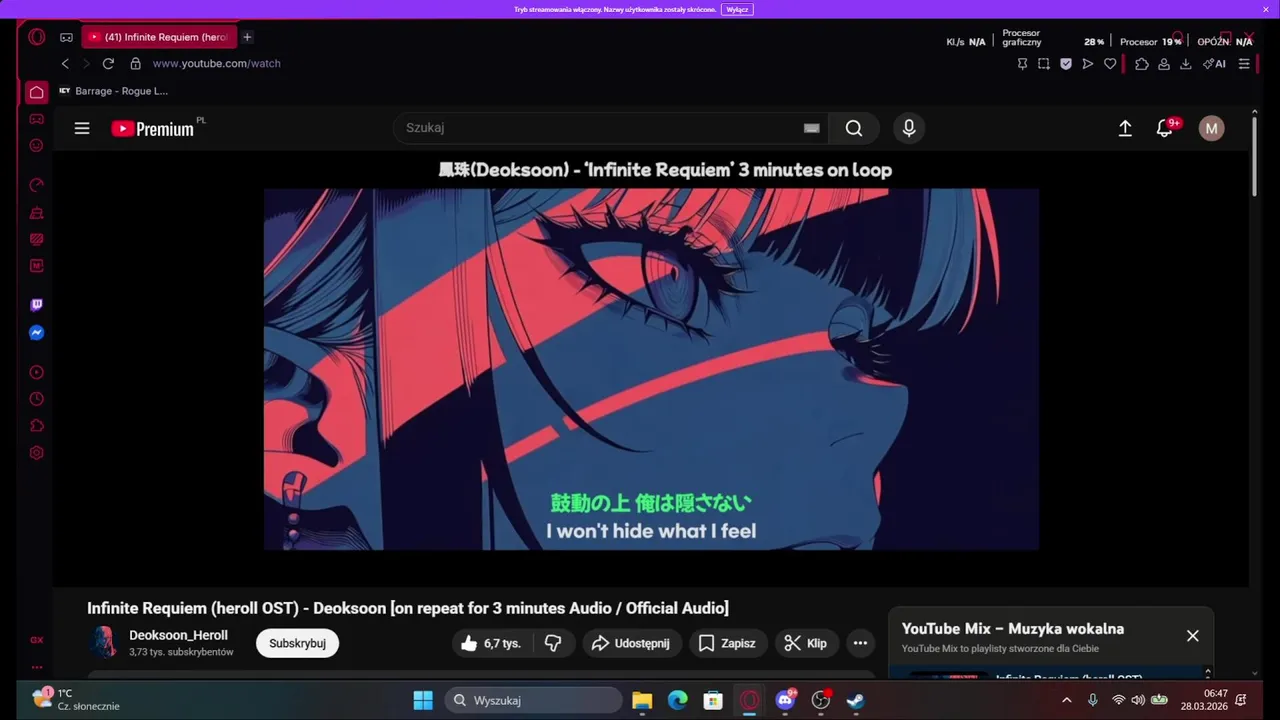Open GX Control speedometer icon in sidebar
This screenshot has height=720, width=1280.
pyautogui.click(x=37, y=185)
